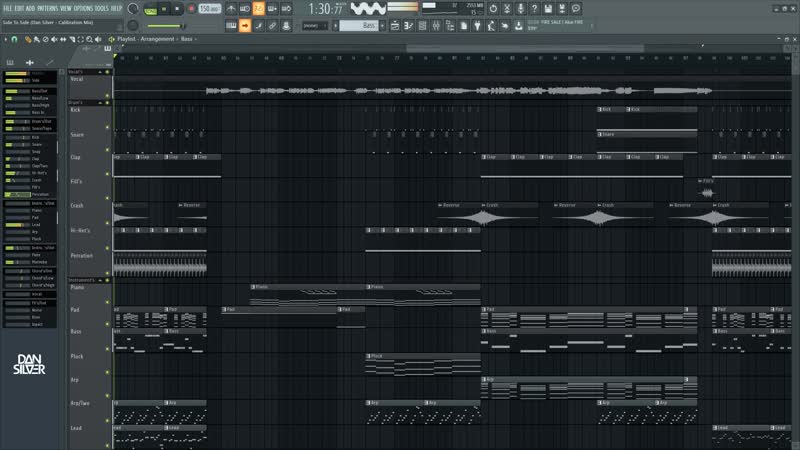The image size is (800, 450).
Task: Open the ADD menu
Action: pos(30,8)
